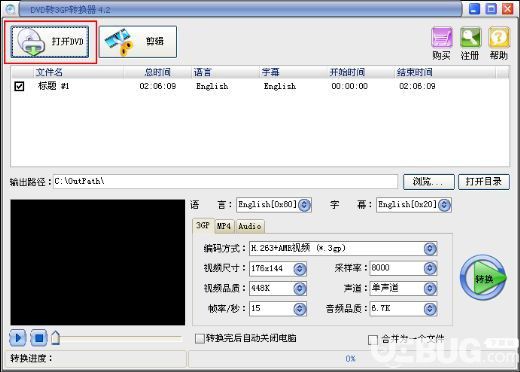Viewport: 520px width, 372px height.
Task: Open the sample rate 8000 dropdown
Action: pyautogui.click(x=430, y=268)
